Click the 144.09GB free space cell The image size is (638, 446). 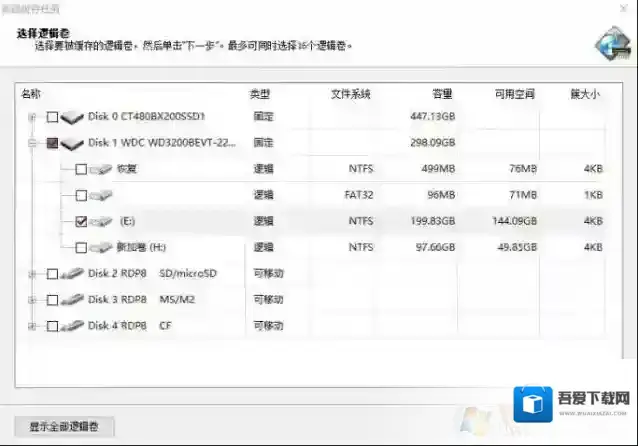(x=514, y=221)
